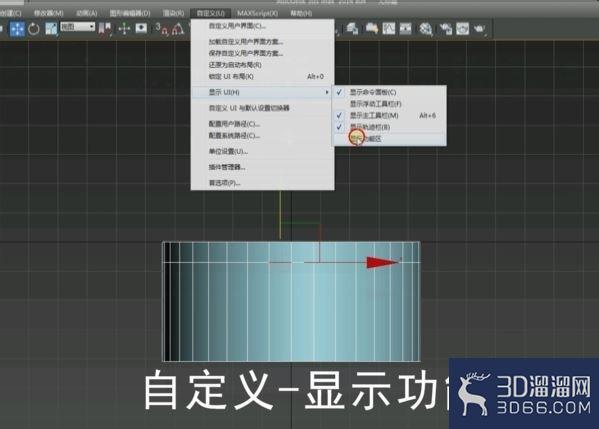This screenshot has height=429, width=599.
Task: Click the Select and Manipulate icon
Action: pos(125,29)
